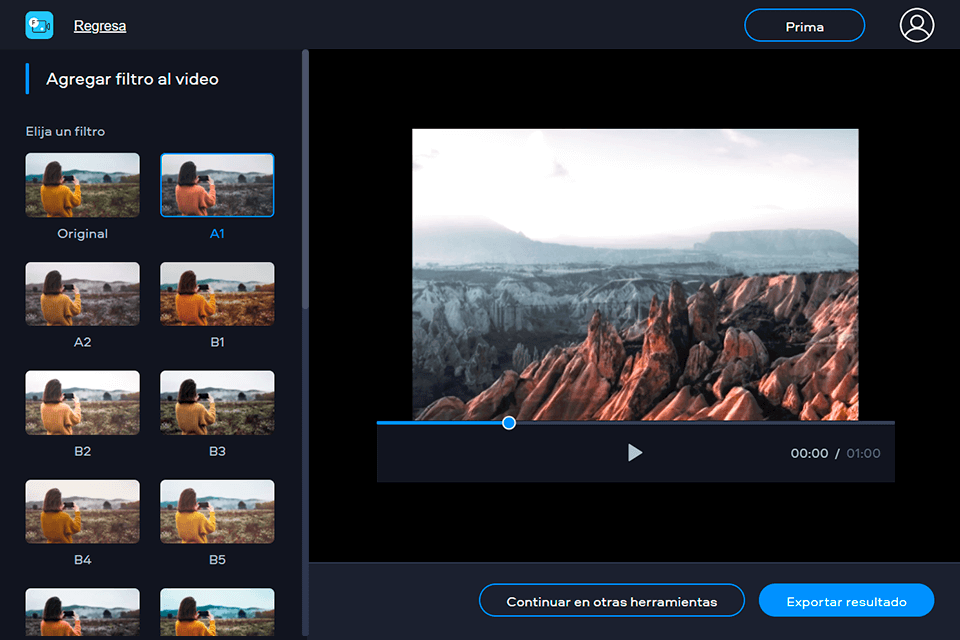The image size is (960, 640).
Task: Click the video preview area
Action: point(635,272)
